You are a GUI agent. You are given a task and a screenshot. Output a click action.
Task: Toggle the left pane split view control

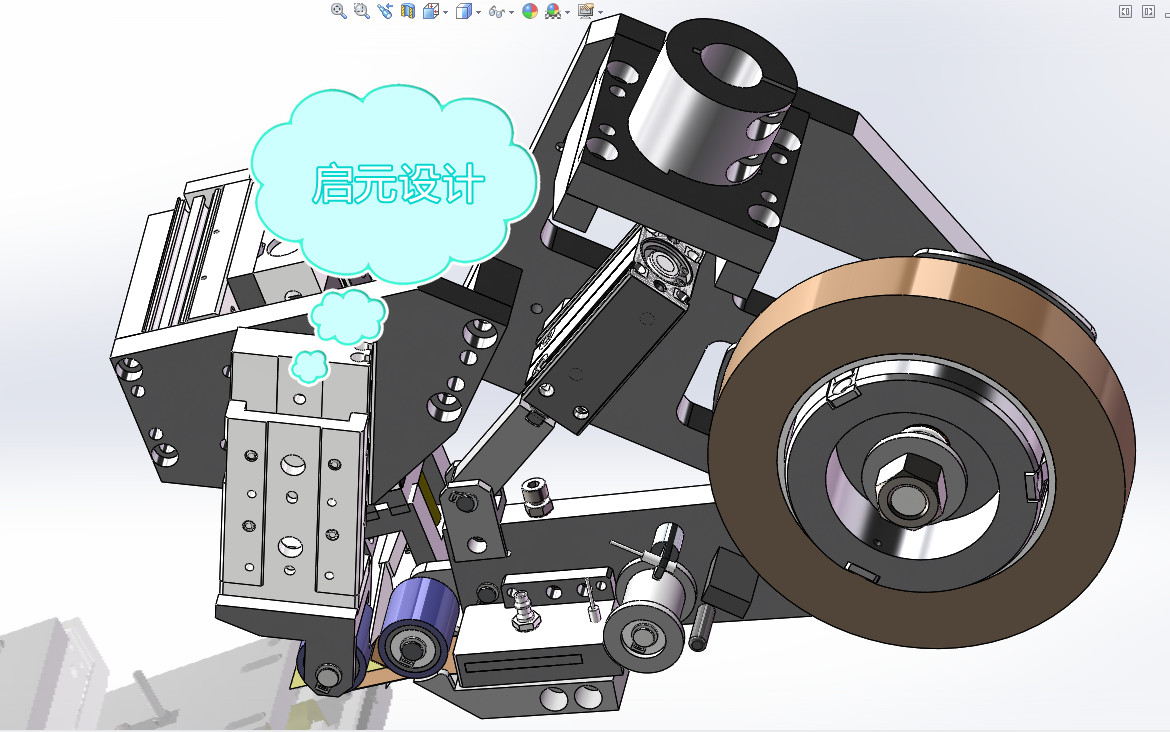pos(1125,9)
